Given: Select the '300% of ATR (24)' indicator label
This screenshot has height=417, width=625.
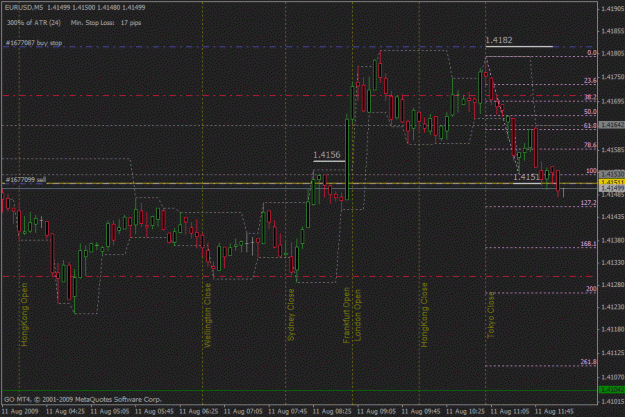Looking at the screenshot, I should pyautogui.click(x=33, y=23).
